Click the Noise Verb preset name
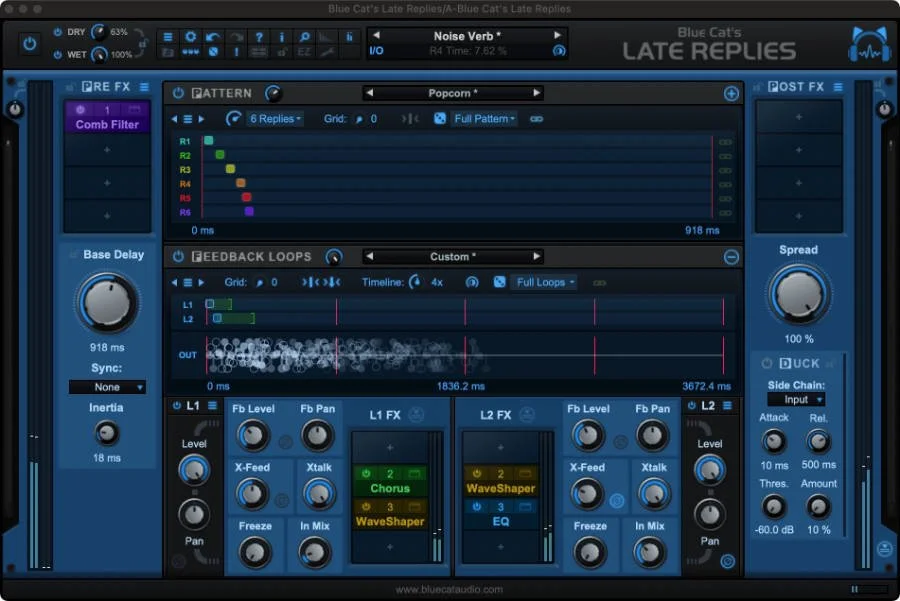The height and width of the screenshot is (601, 900). 467,36
